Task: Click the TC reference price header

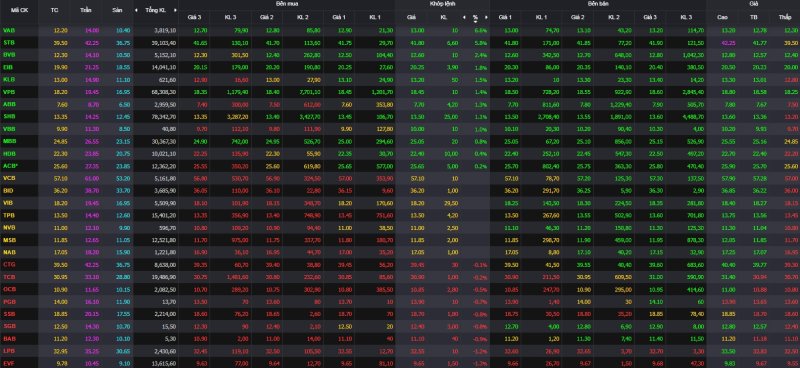Action: [55, 10]
